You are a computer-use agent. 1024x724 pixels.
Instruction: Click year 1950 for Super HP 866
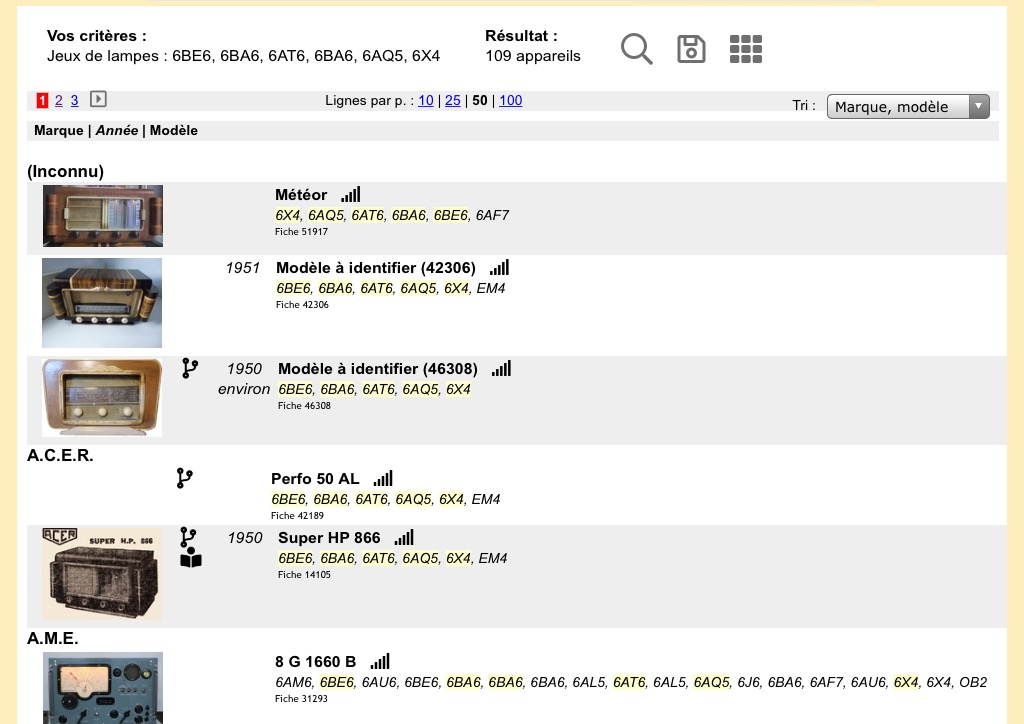pyautogui.click(x=245, y=537)
